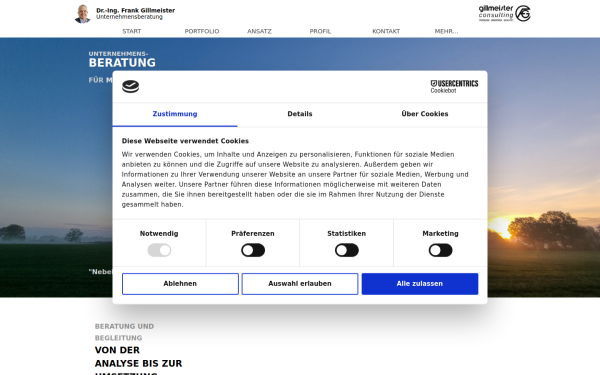The width and height of the screenshot is (600, 375).
Task: Click the Unternehmensberatung subtitle in header
Action: point(129,17)
